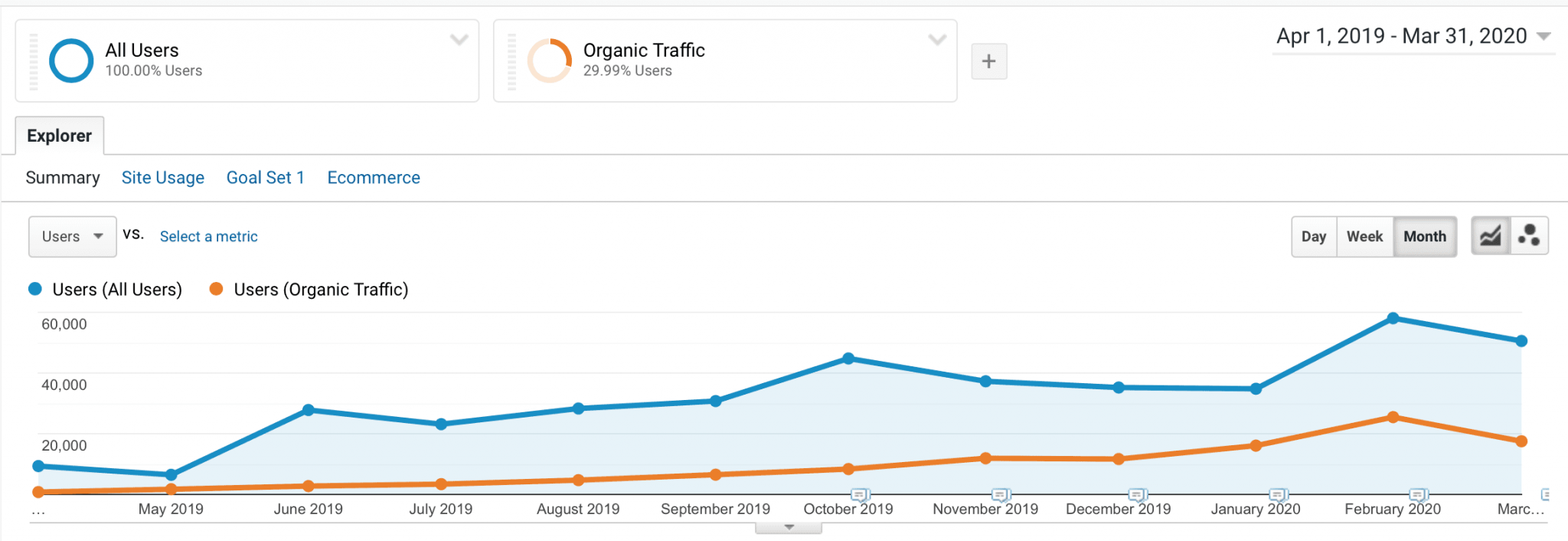
Task: Set graph granularity to Week
Action: coord(1364,237)
